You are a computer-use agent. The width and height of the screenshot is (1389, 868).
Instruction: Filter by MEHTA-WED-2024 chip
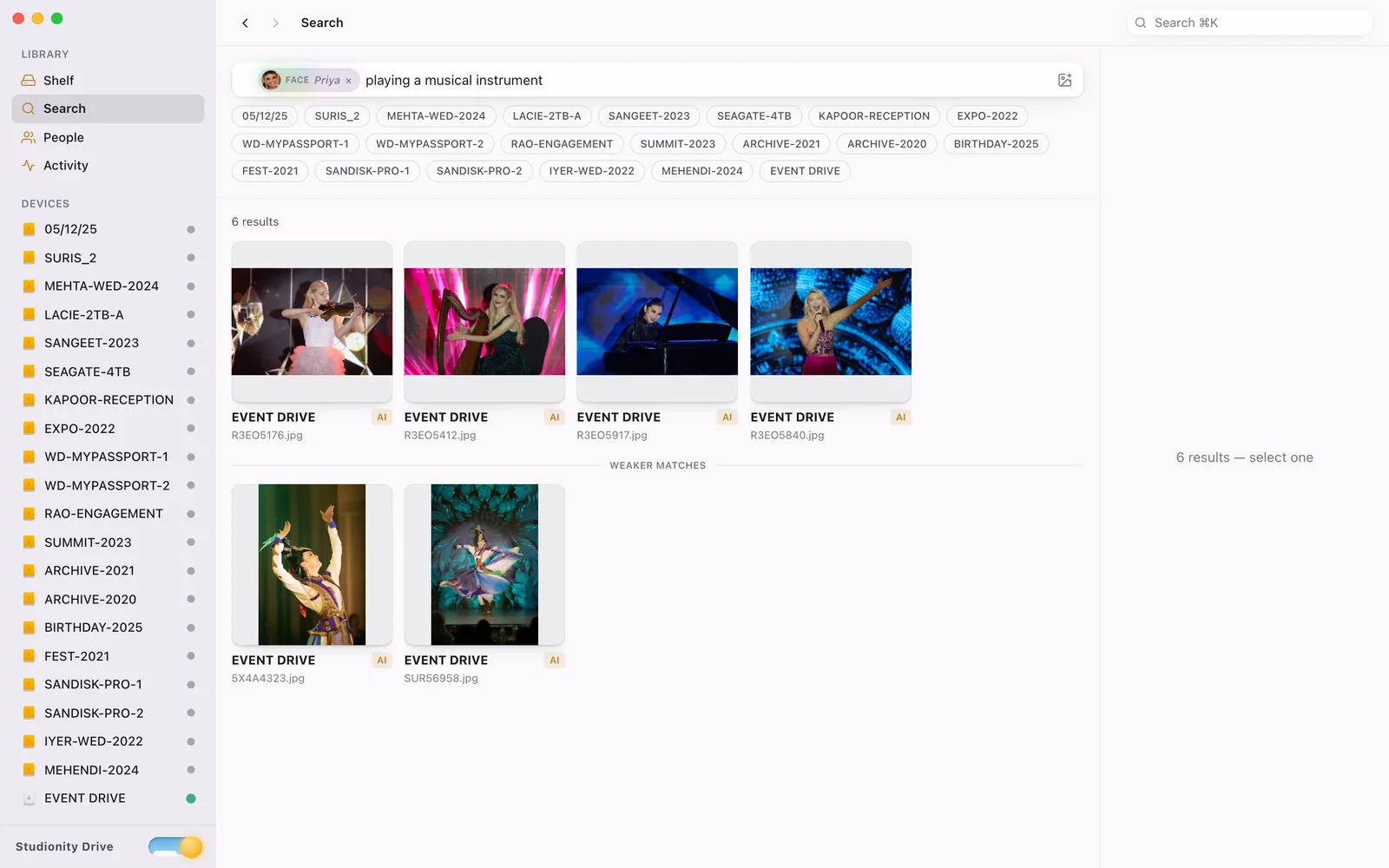coord(436,115)
